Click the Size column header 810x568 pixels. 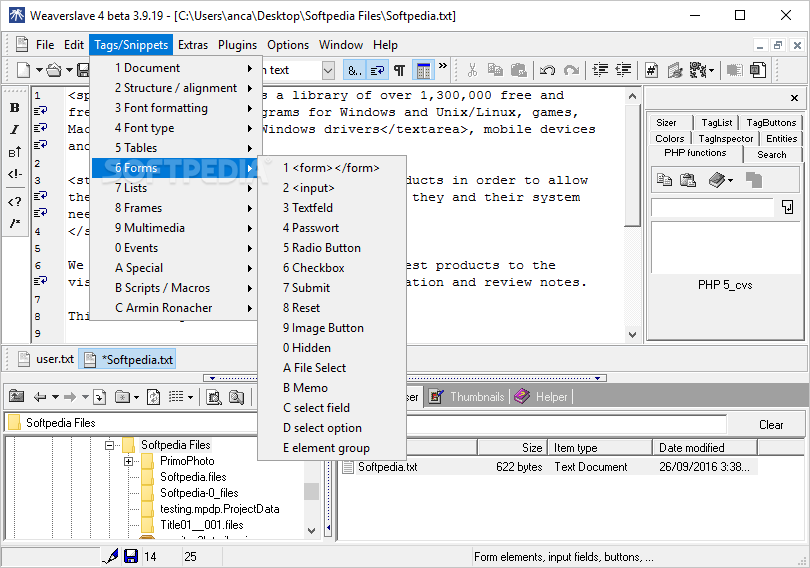[512, 448]
